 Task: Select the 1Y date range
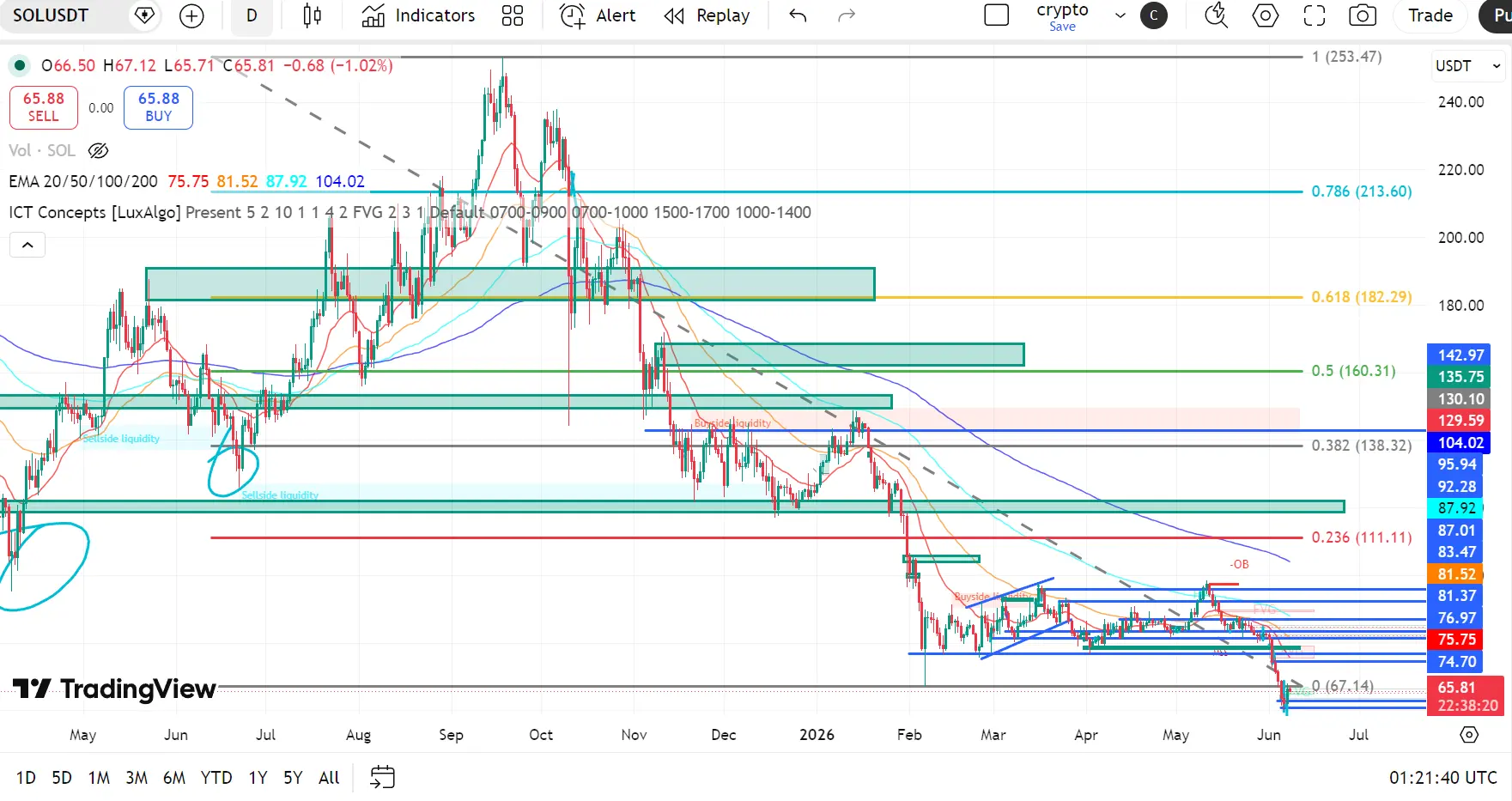point(258,778)
